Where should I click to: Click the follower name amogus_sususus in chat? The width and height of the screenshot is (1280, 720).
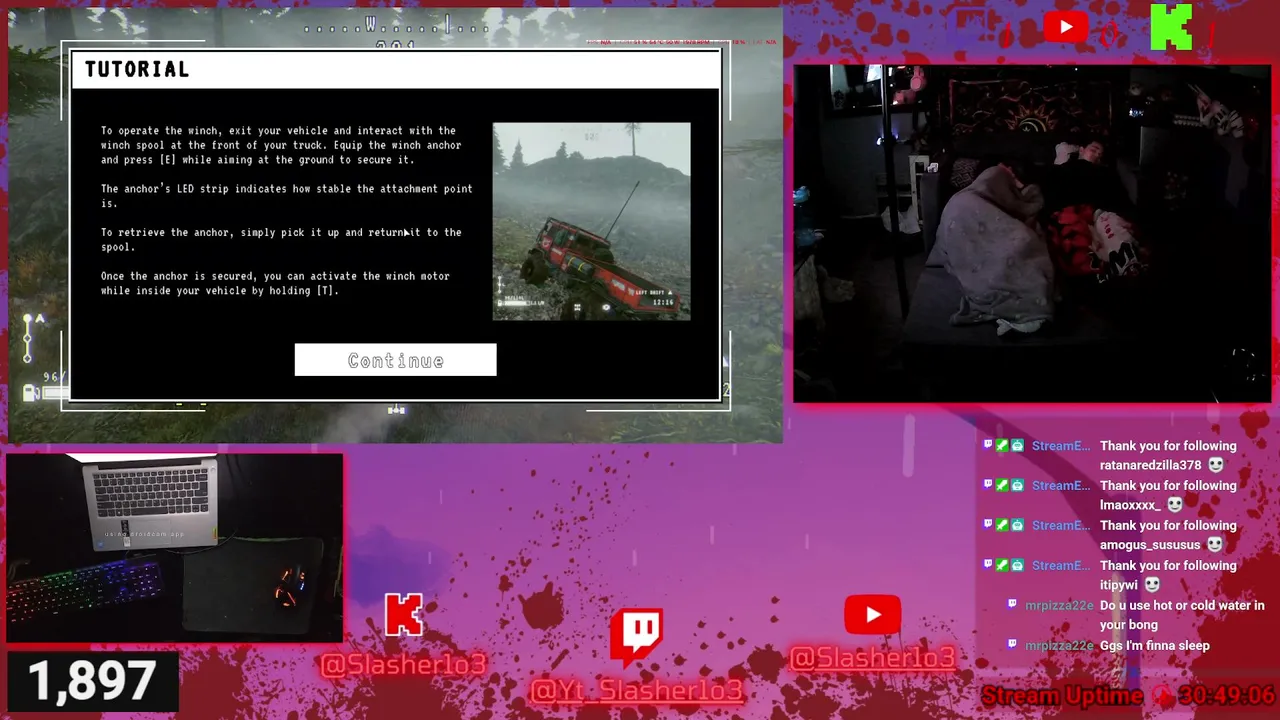point(1150,545)
